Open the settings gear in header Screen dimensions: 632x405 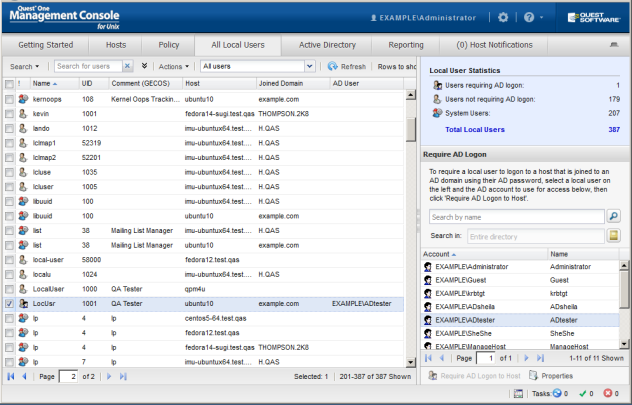[x=503, y=17]
